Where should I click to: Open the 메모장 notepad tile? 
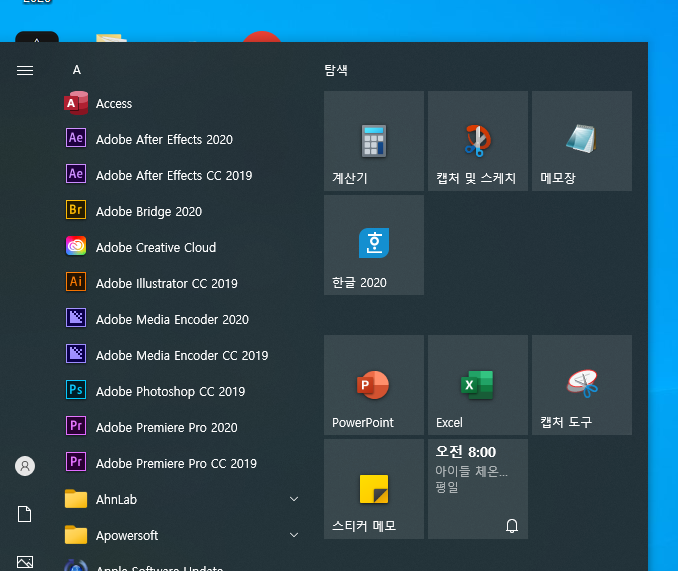click(582, 141)
